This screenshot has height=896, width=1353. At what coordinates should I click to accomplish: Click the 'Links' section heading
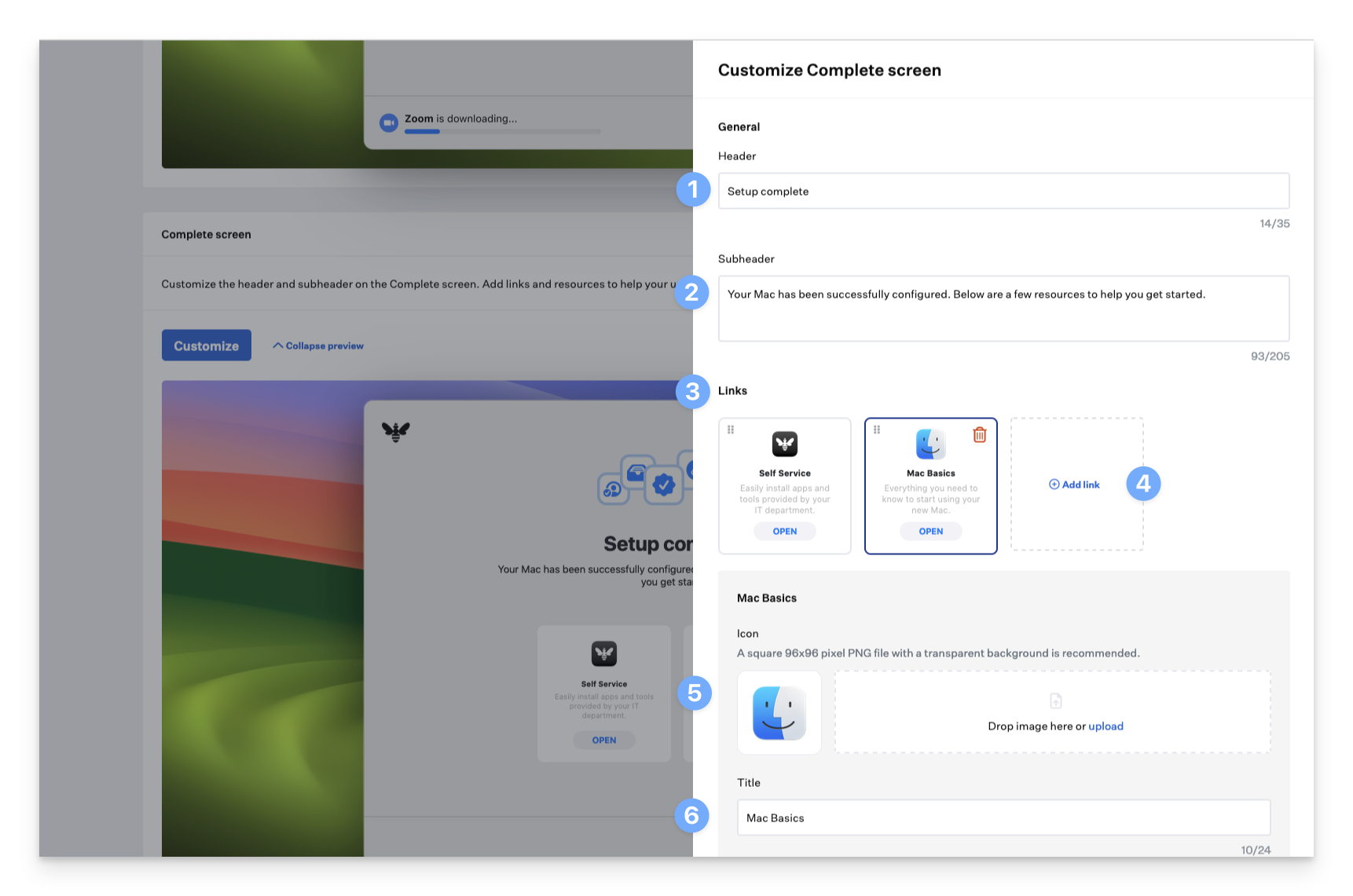[x=733, y=390]
